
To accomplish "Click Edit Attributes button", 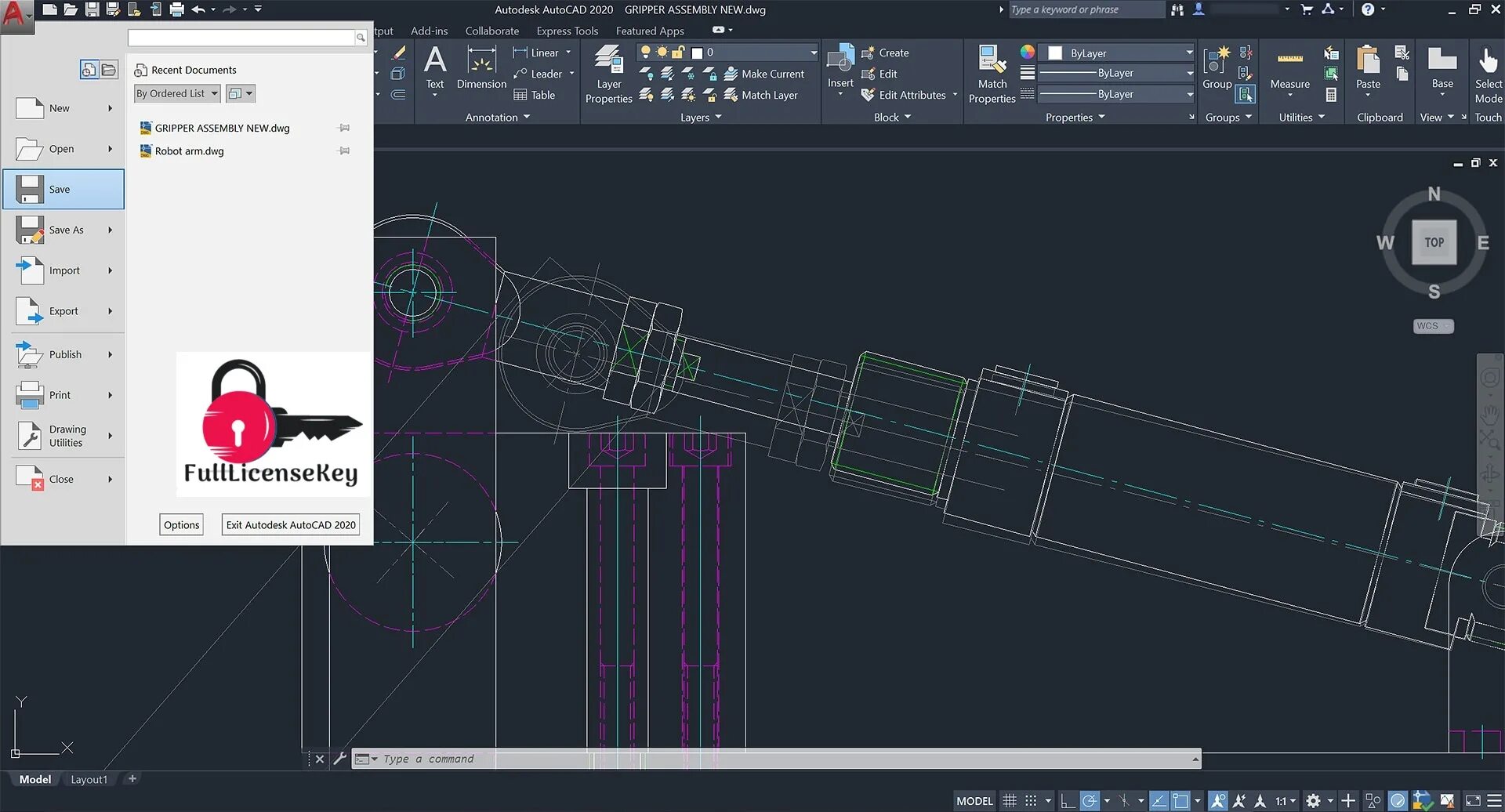I will click(x=908, y=95).
